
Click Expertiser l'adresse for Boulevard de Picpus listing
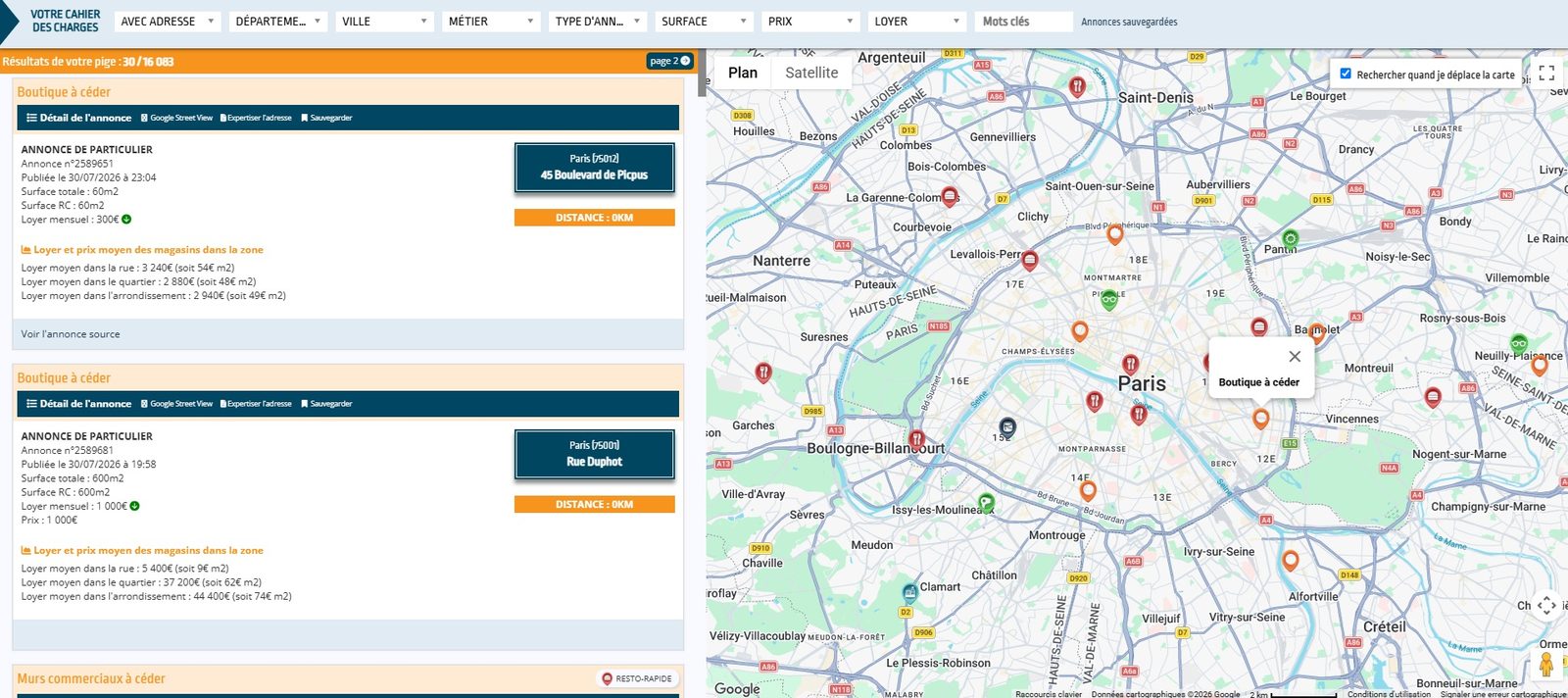click(x=256, y=118)
